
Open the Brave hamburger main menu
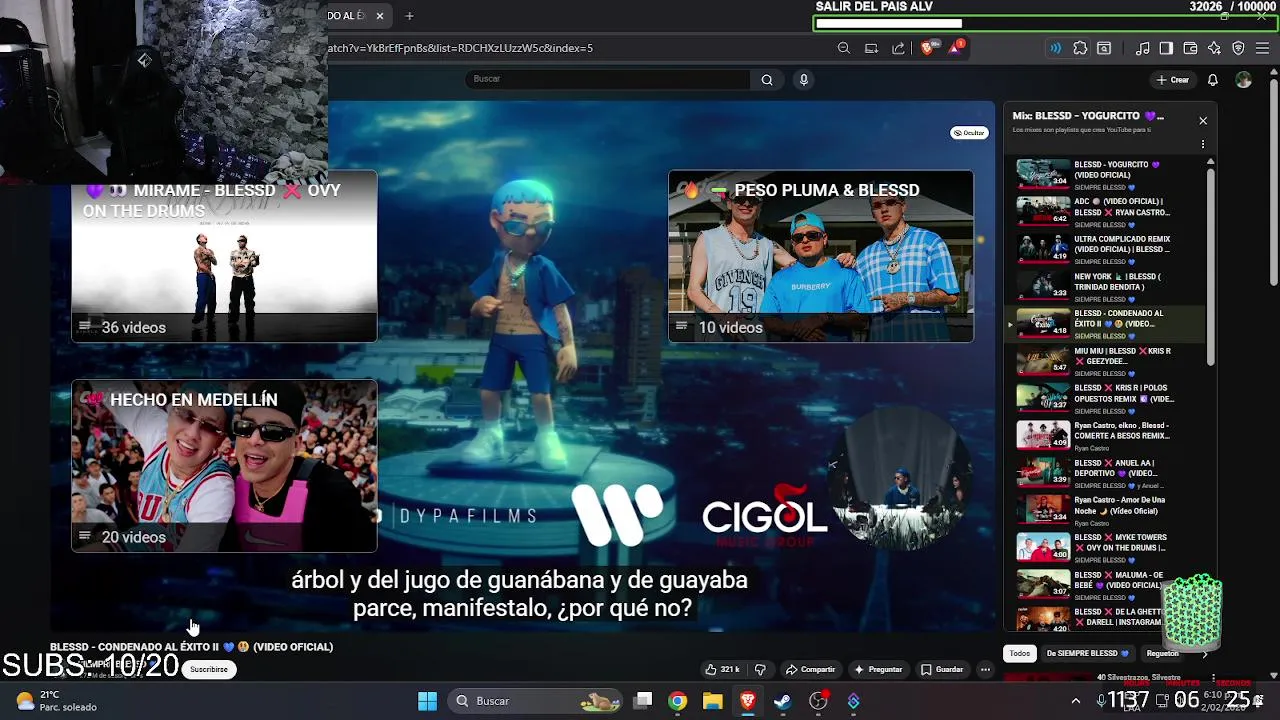point(1262,48)
